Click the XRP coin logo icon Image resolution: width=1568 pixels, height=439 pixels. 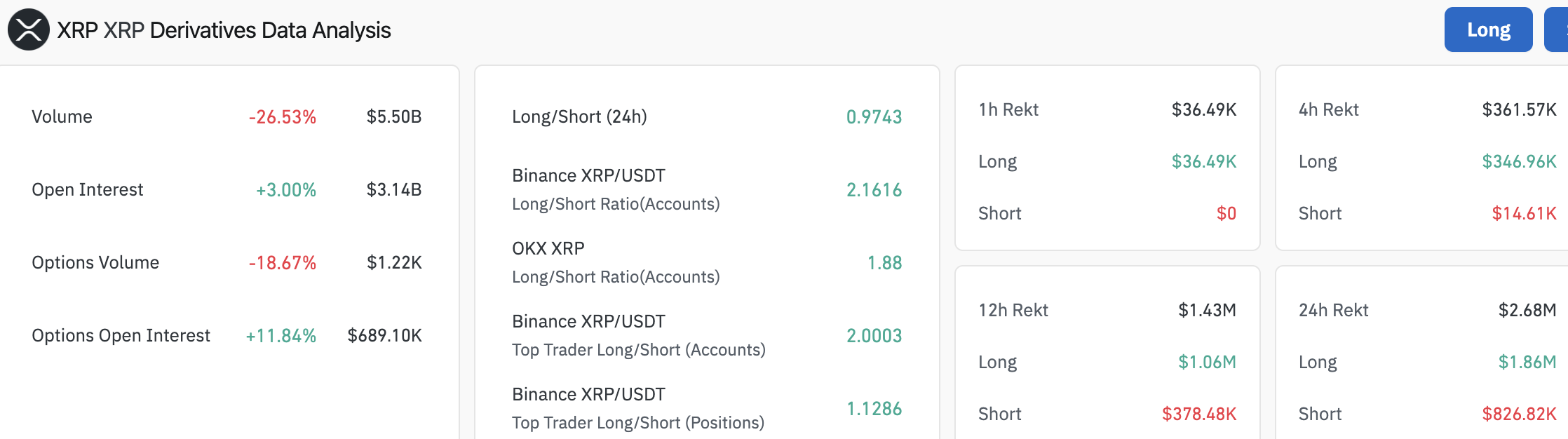[29, 29]
